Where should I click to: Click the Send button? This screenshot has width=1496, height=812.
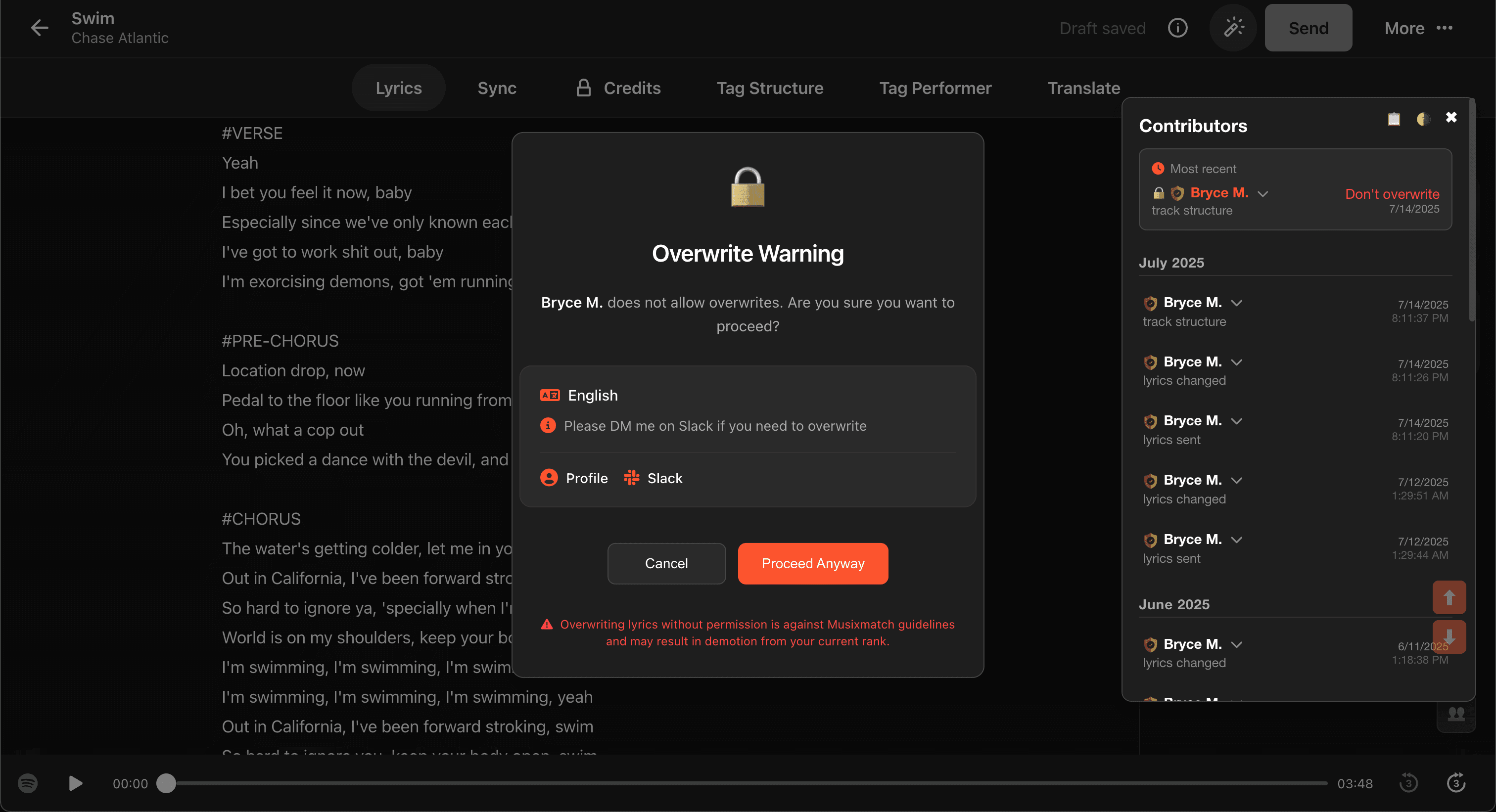tap(1308, 28)
